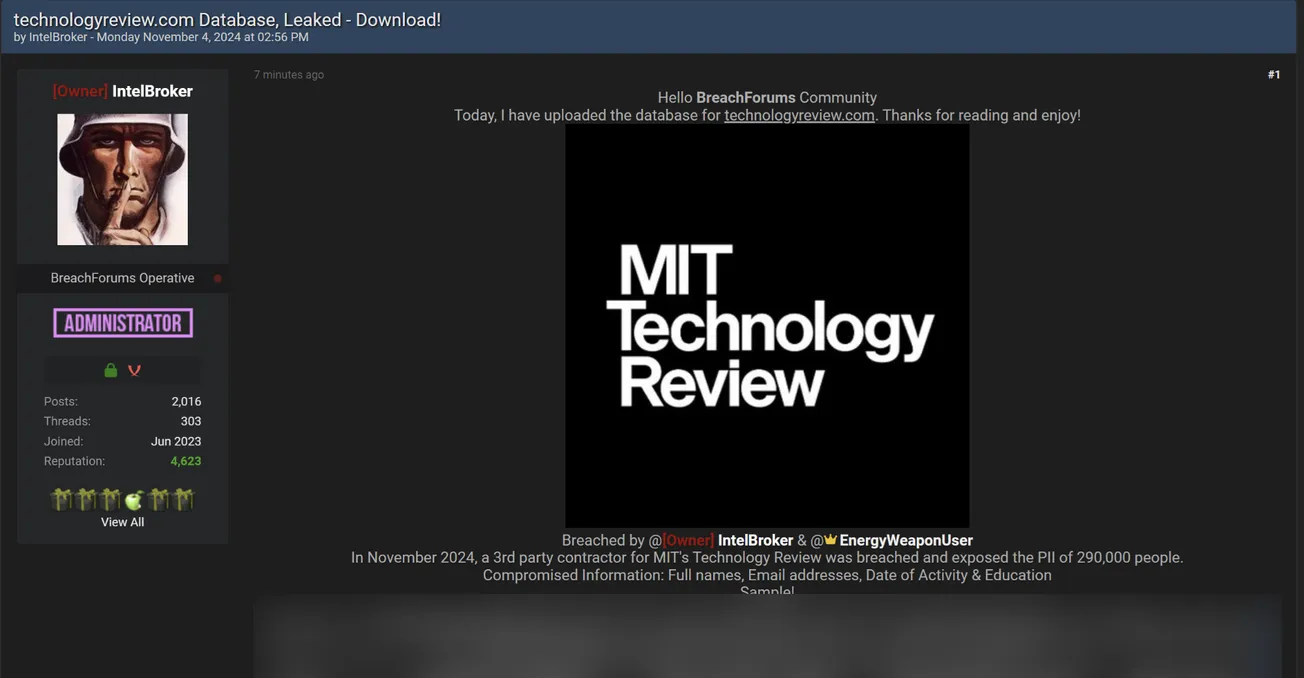The image size is (1304, 678).
Task: Click the last gift box award icon
Action: [182, 499]
